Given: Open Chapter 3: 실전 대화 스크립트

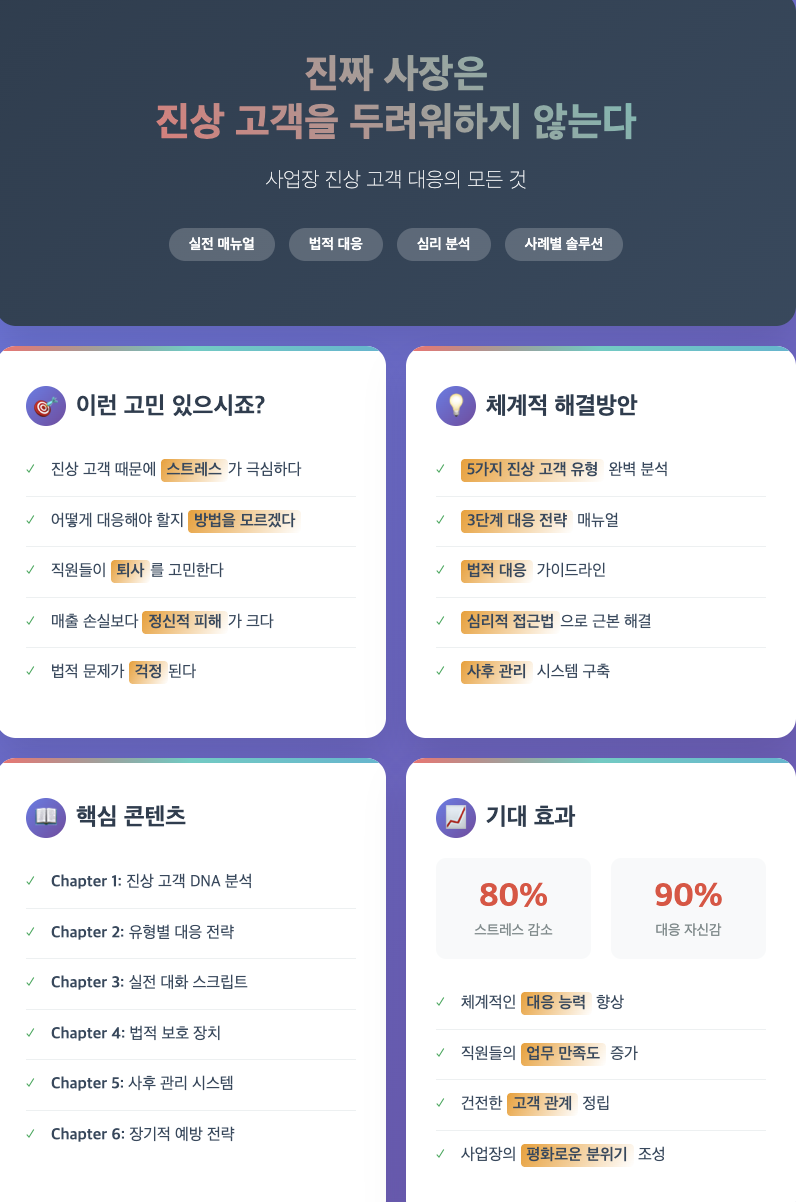Looking at the screenshot, I should point(149,982).
